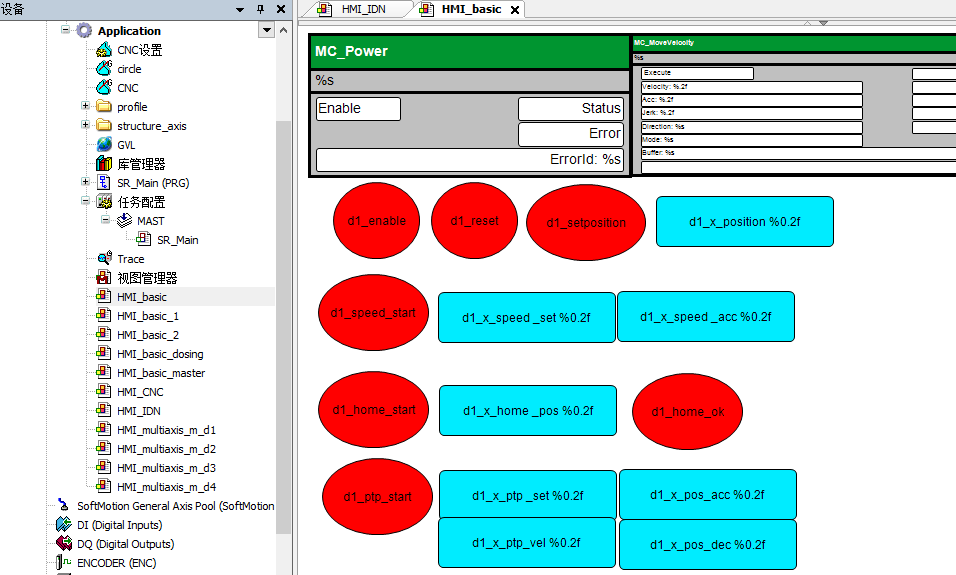The width and height of the screenshot is (956, 575).
Task: Open the 库管理器 library manager icon
Action: (104, 164)
